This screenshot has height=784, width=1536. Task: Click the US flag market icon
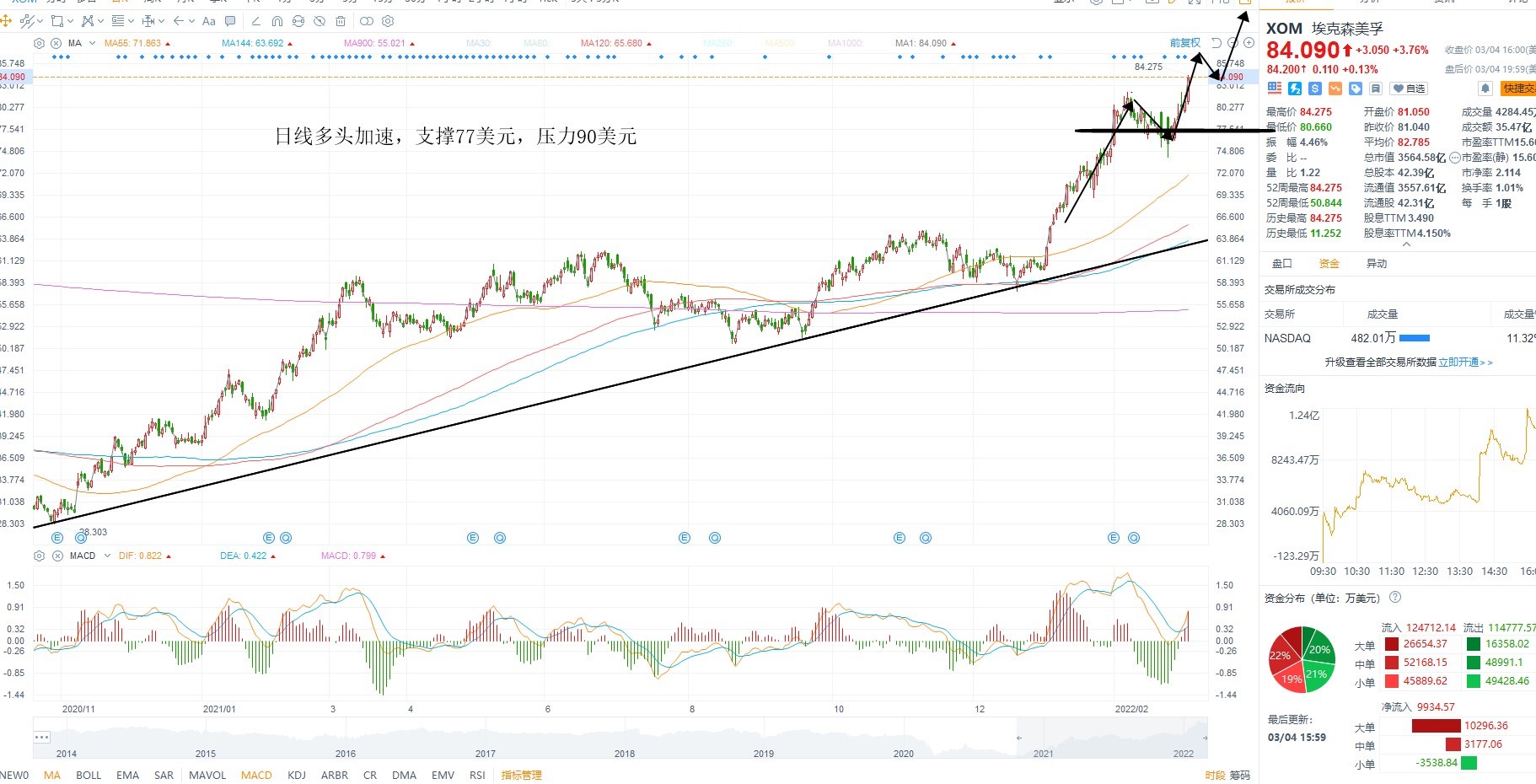1274,88
